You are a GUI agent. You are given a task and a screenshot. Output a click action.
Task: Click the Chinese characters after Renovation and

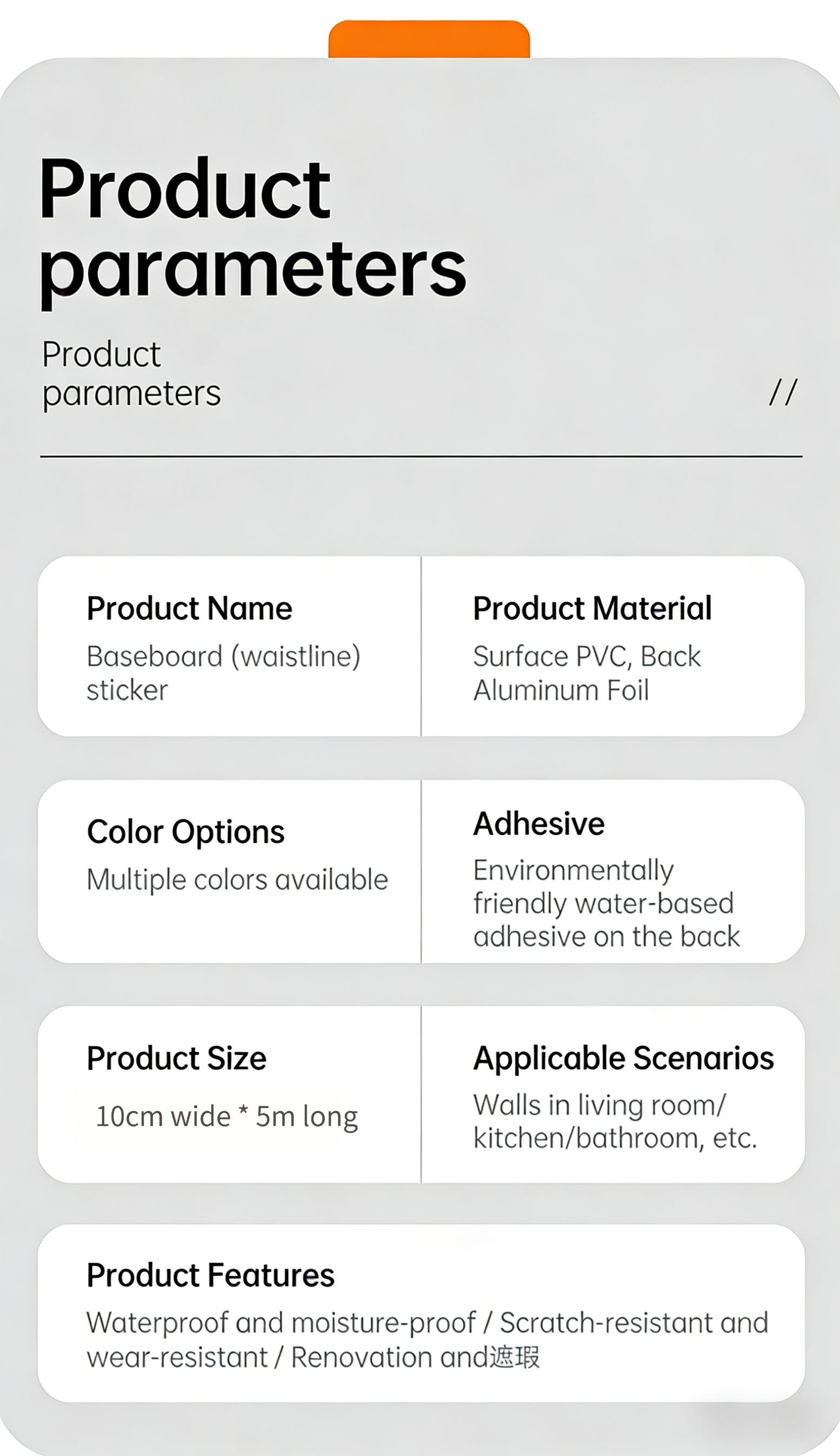(x=515, y=1357)
